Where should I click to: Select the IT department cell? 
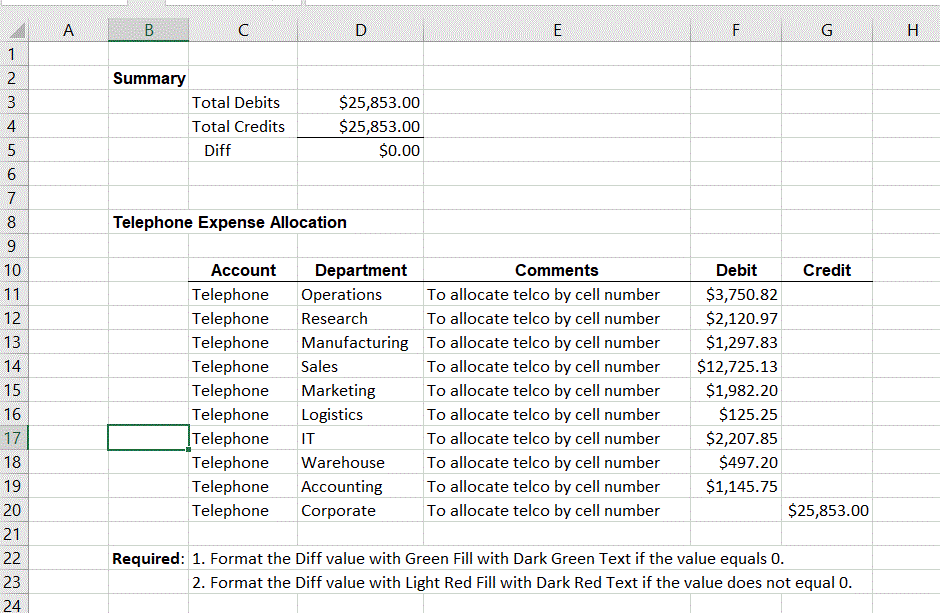pyautogui.click(x=360, y=438)
